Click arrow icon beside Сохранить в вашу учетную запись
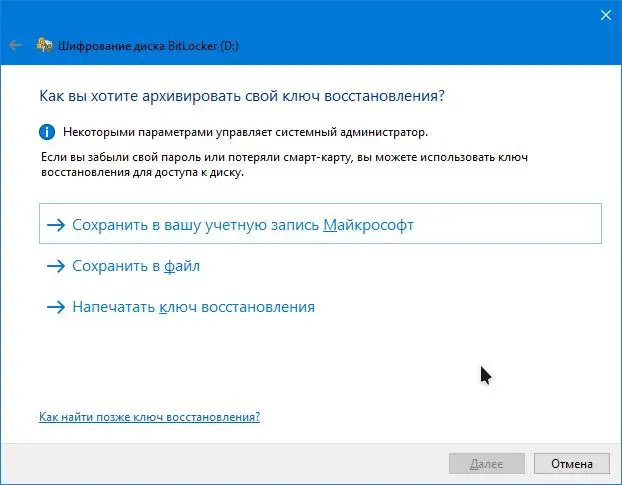Image resolution: width=622 pixels, height=485 pixels. [x=56, y=225]
